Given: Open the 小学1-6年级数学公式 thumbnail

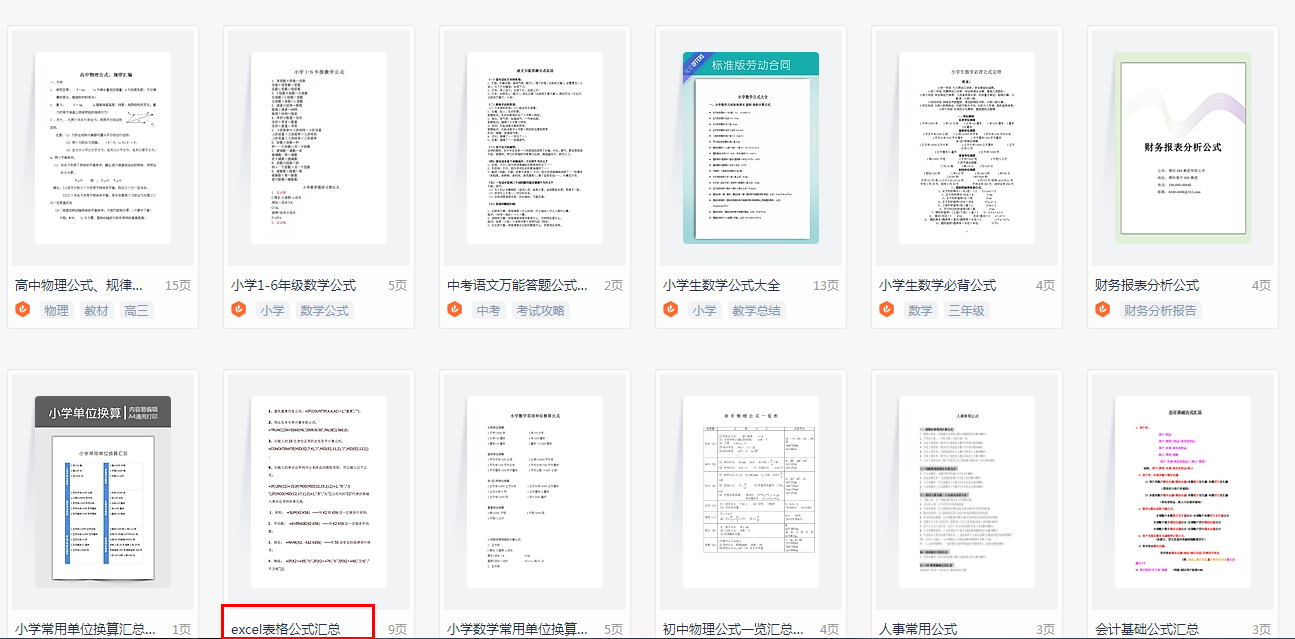Looking at the screenshot, I should (319, 147).
